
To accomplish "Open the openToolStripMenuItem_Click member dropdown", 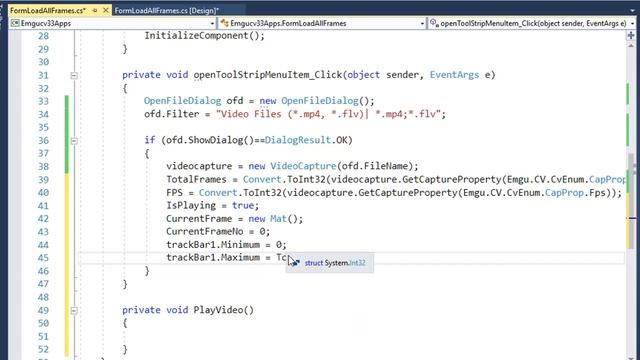I will 632,24.
